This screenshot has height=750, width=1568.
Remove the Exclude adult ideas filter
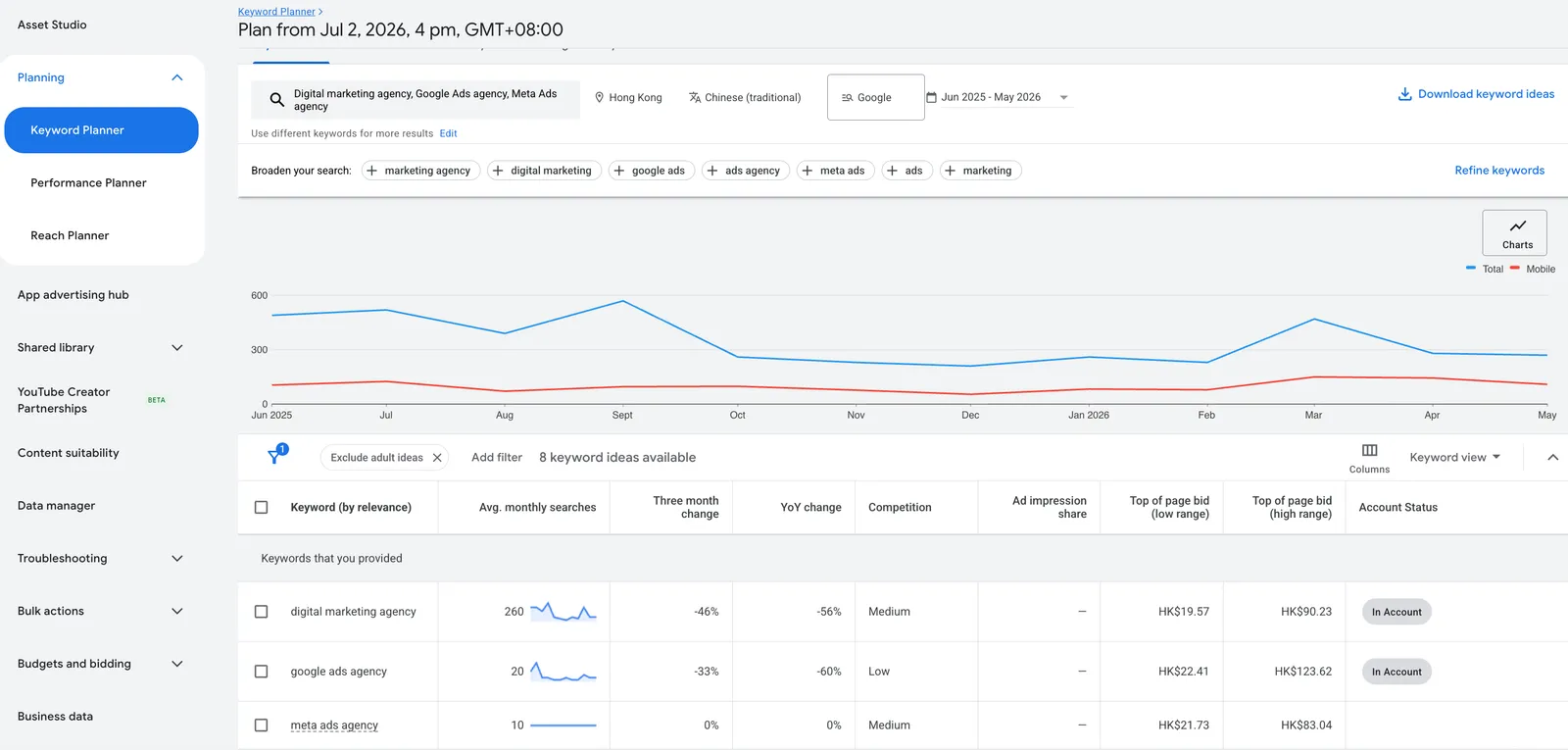(437, 458)
